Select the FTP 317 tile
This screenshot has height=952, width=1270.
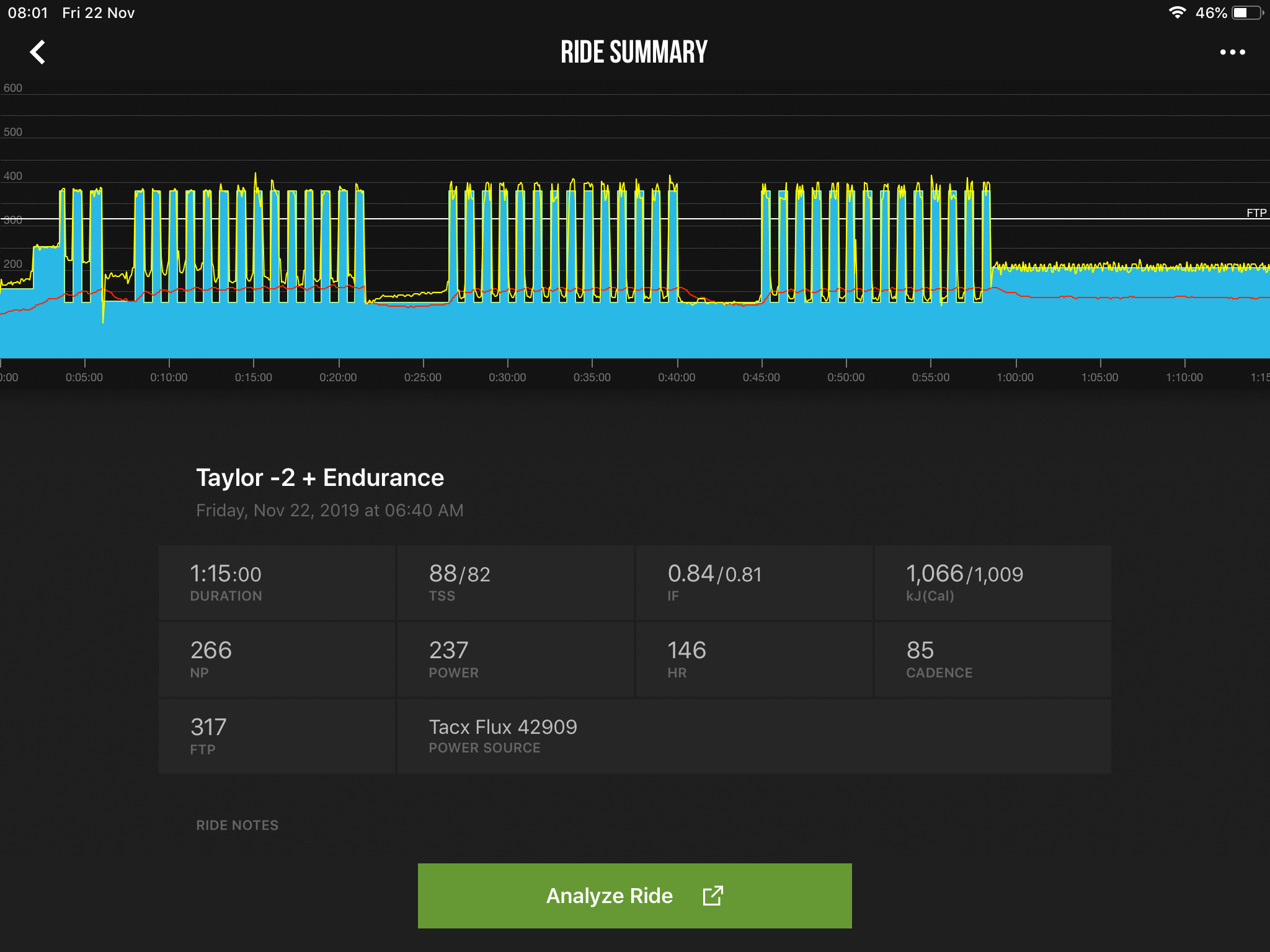[277, 736]
